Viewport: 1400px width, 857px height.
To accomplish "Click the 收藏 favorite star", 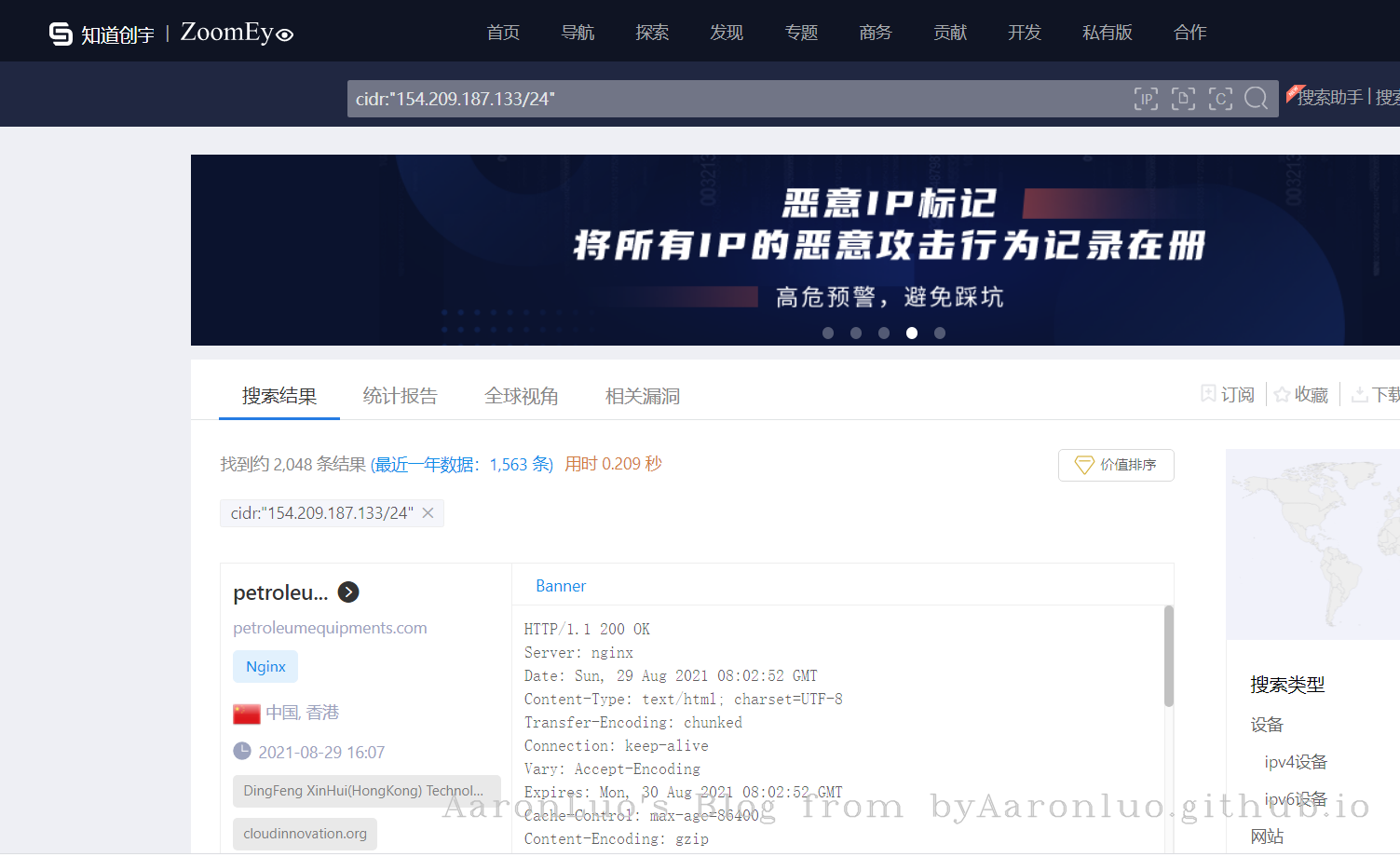I will coord(1283,395).
